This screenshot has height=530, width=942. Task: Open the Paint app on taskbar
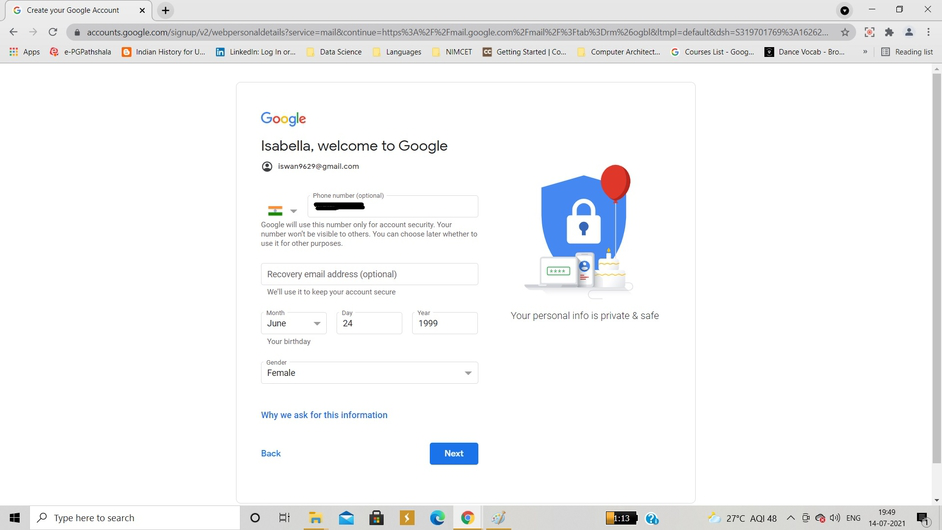(x=498, y=517)
